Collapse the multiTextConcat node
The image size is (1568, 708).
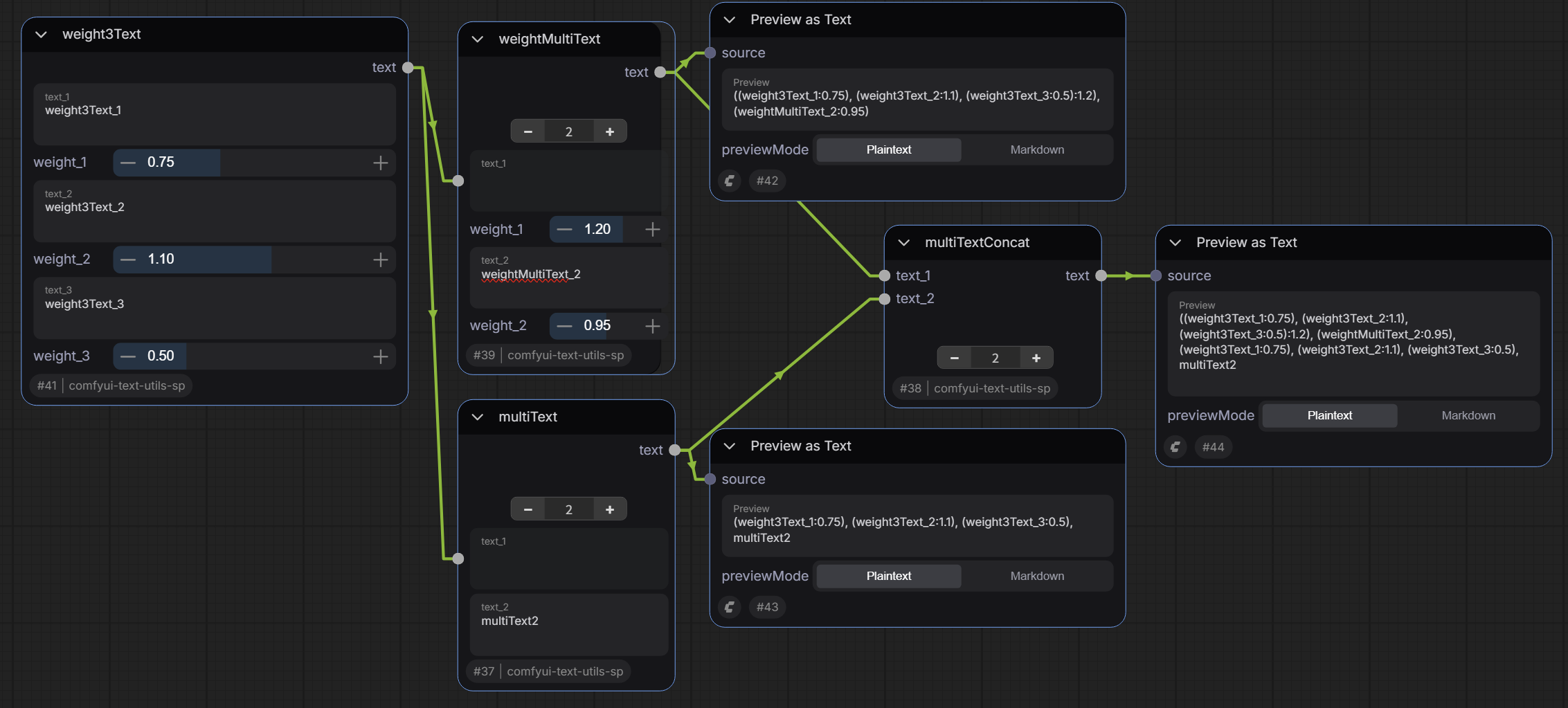(x=903, y=242)
